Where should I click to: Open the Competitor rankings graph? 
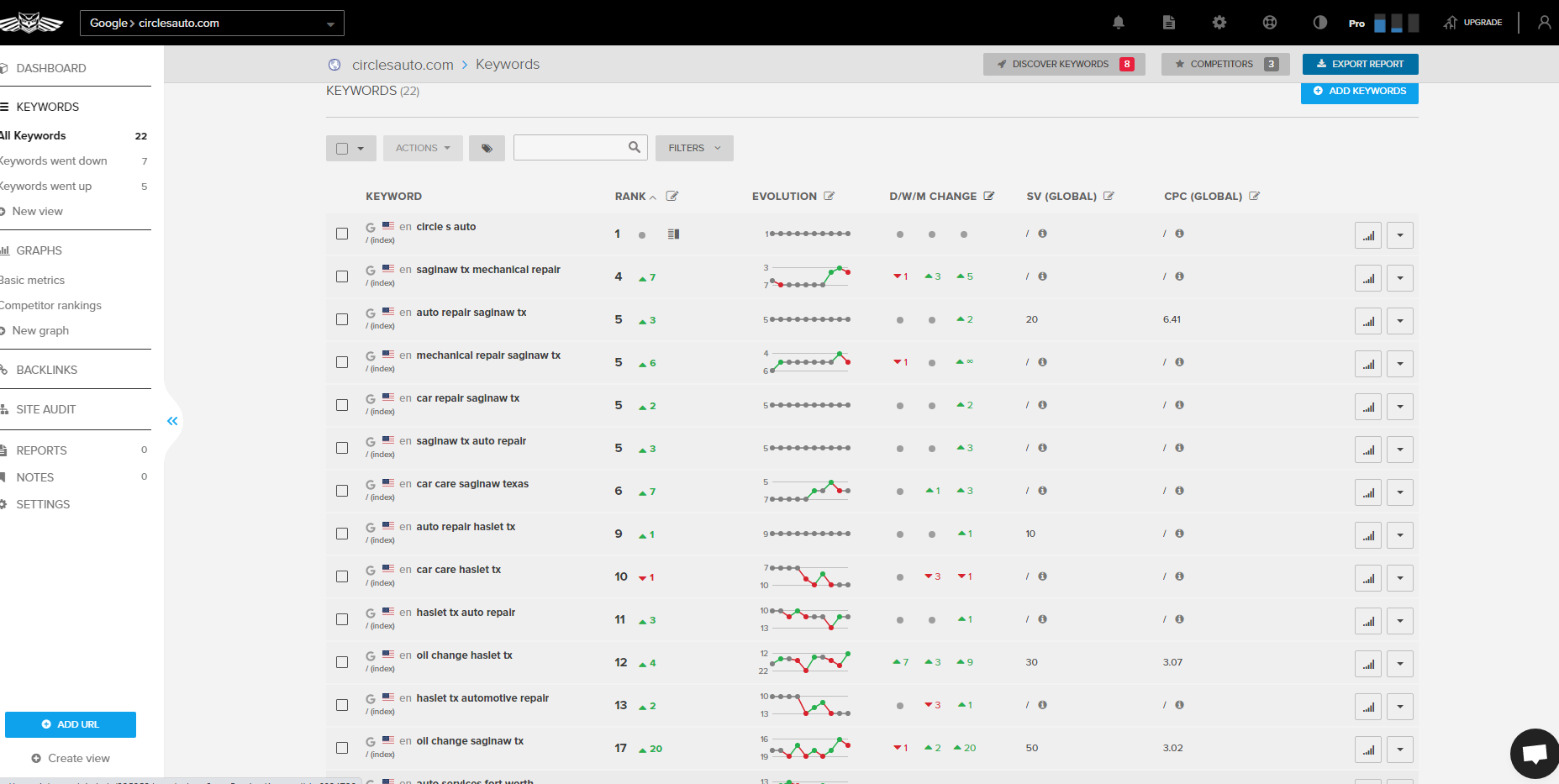coord(50,305)
